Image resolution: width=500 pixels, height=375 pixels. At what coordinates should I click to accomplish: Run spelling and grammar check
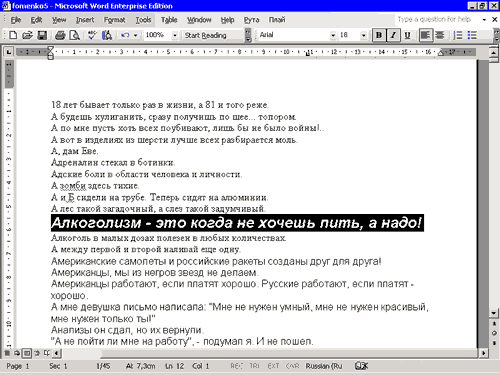pos(92,35)
